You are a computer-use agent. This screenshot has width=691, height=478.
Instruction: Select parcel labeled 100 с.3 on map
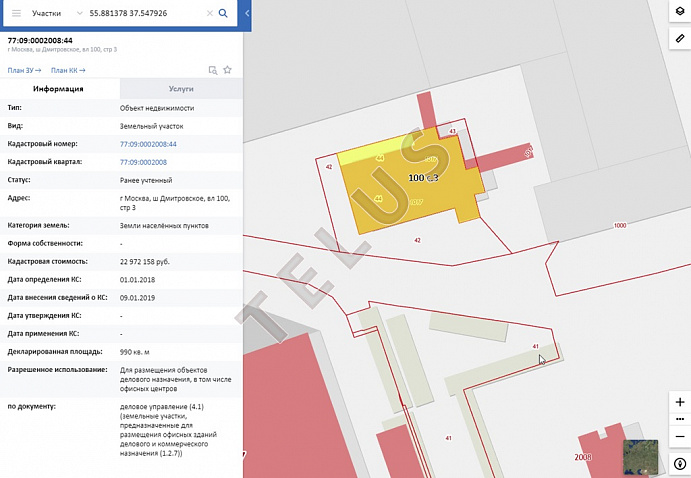[423, 178]
